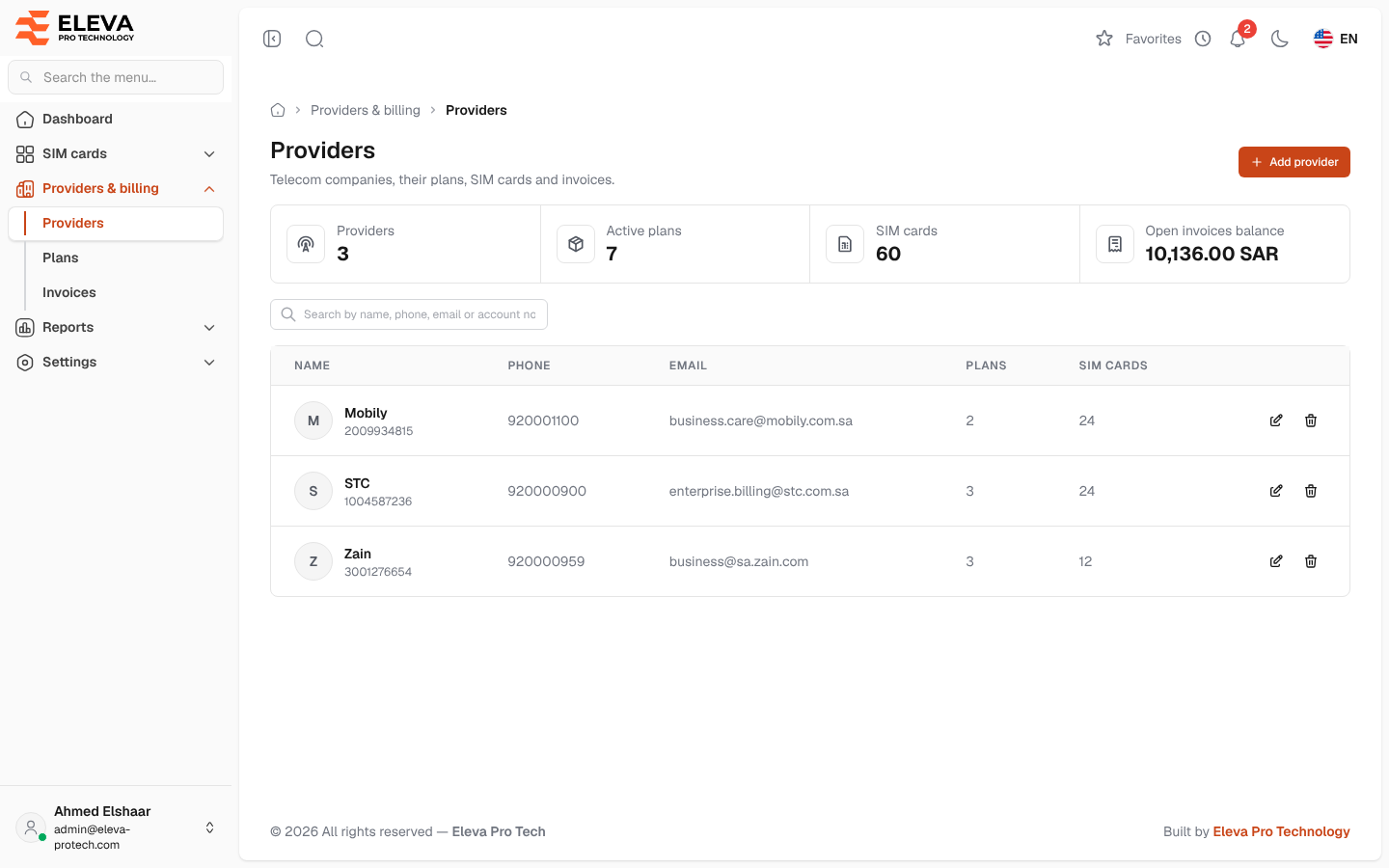Click the Zain provider name
This screenshot has width=1389, height=868.
tap(358, 554)
